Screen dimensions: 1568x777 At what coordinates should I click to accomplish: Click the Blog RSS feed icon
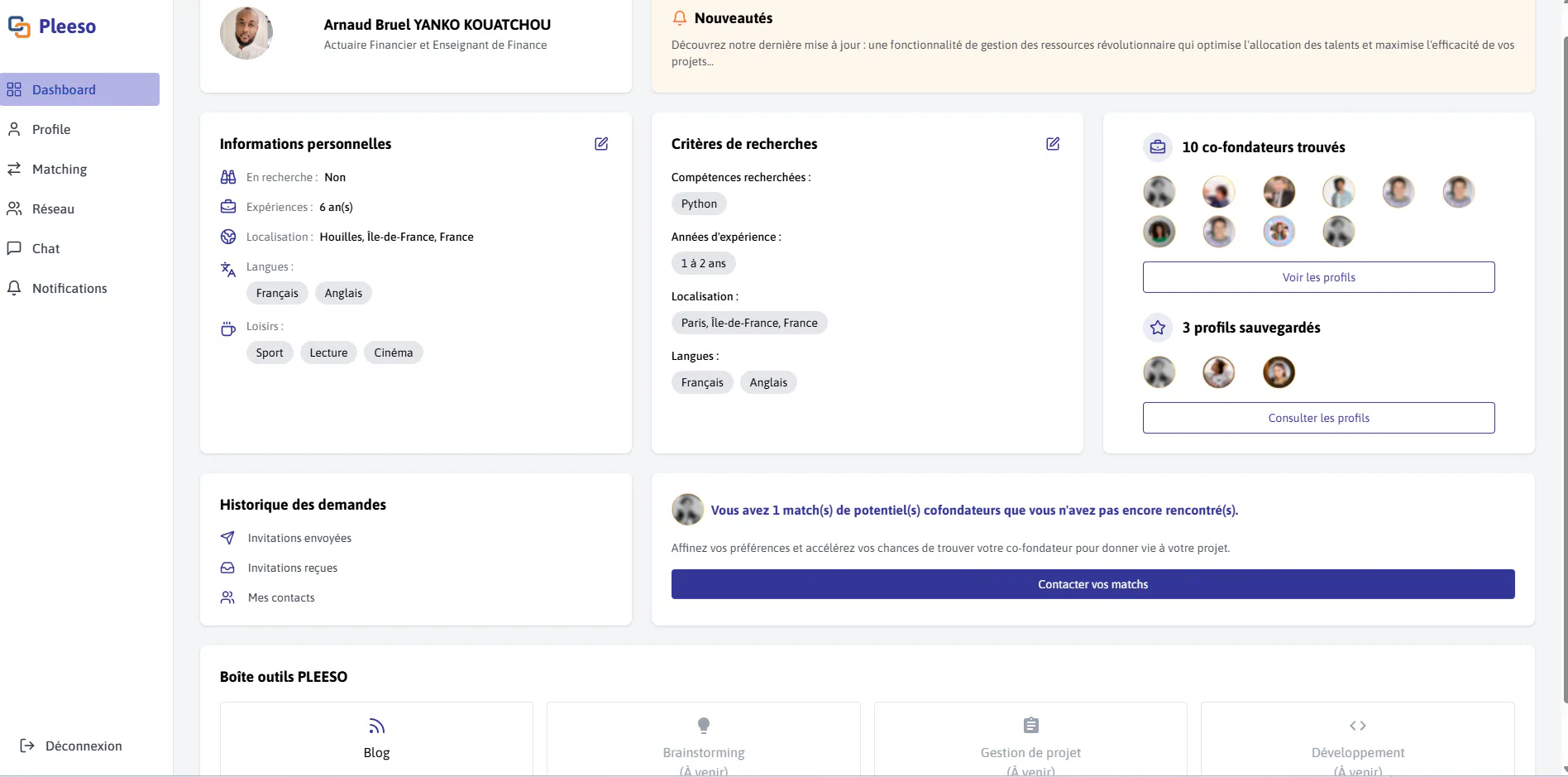(x=376, y=726)
